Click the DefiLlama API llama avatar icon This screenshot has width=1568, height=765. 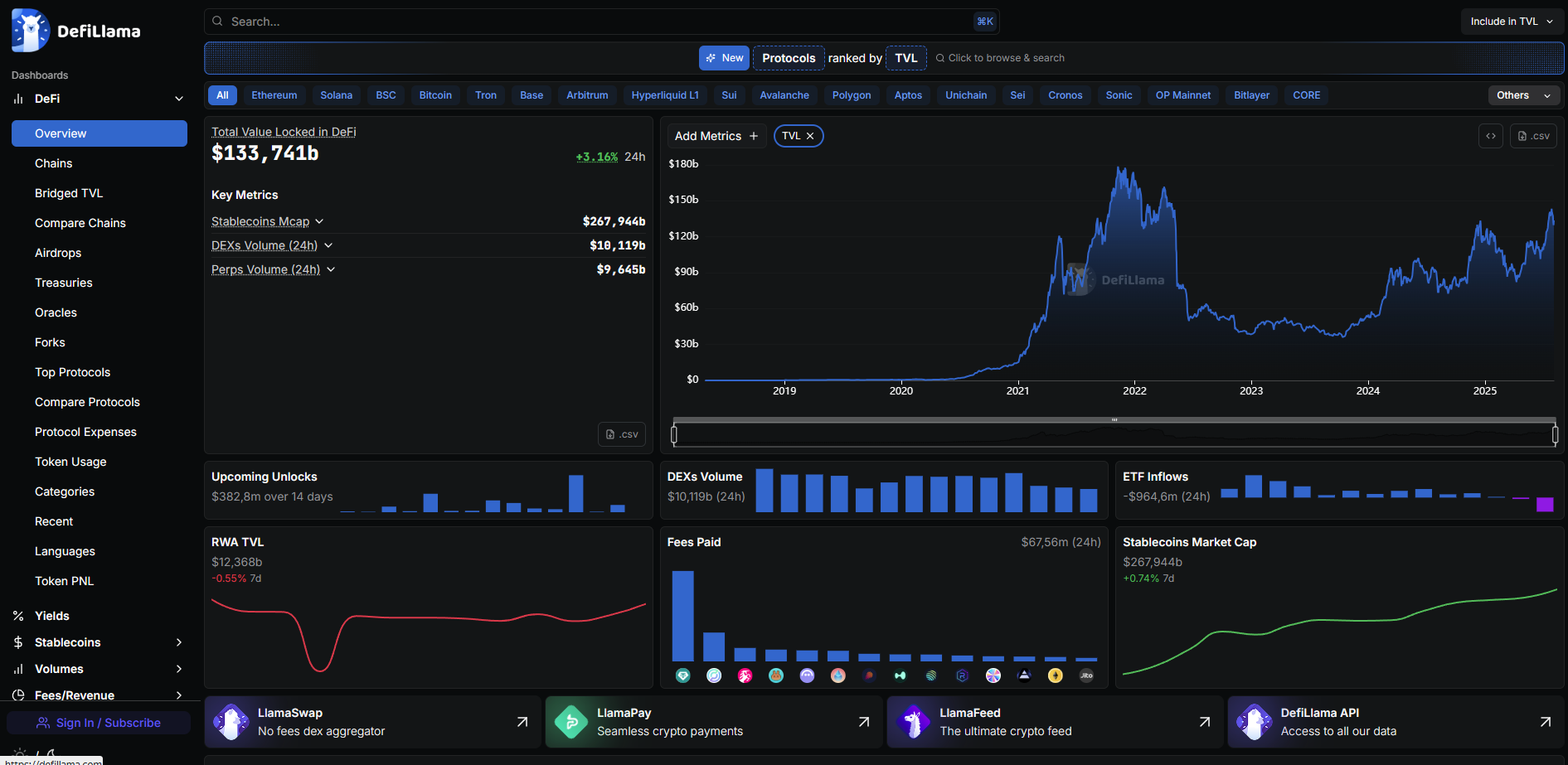pos(1255,722)
